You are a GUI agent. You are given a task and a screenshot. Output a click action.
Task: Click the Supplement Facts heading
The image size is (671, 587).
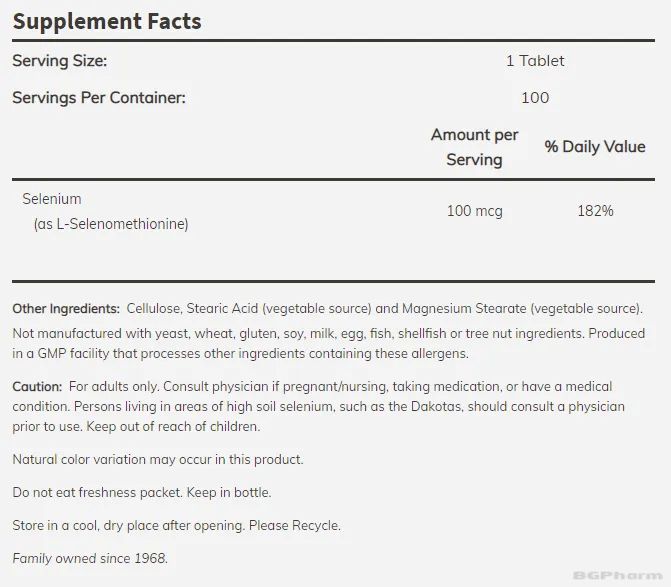(x=106, y=20)
